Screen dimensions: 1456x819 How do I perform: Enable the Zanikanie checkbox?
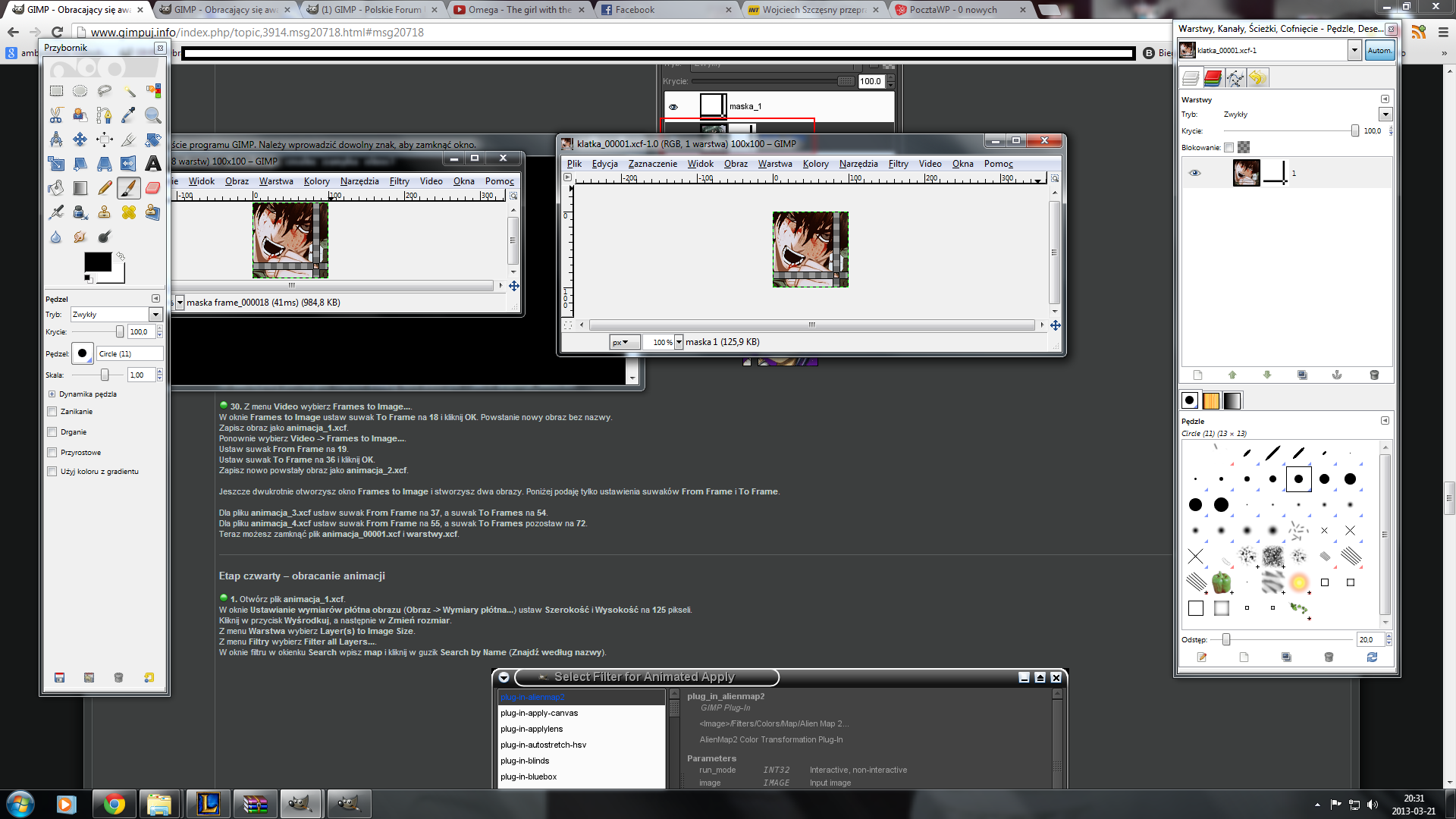pyautogui.click(x=52, y=412)
